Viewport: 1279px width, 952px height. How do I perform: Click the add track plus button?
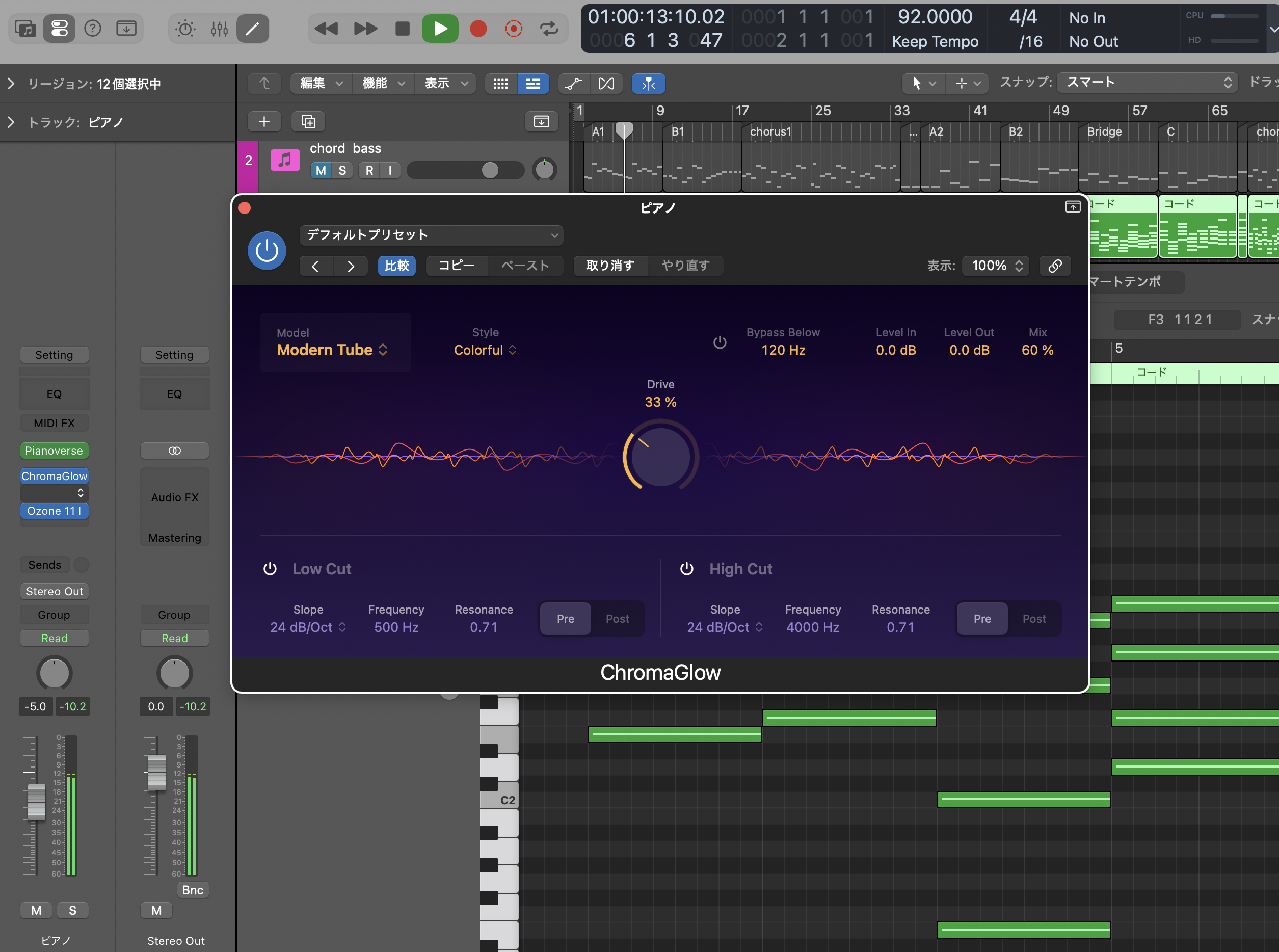[x=264, y=122]
